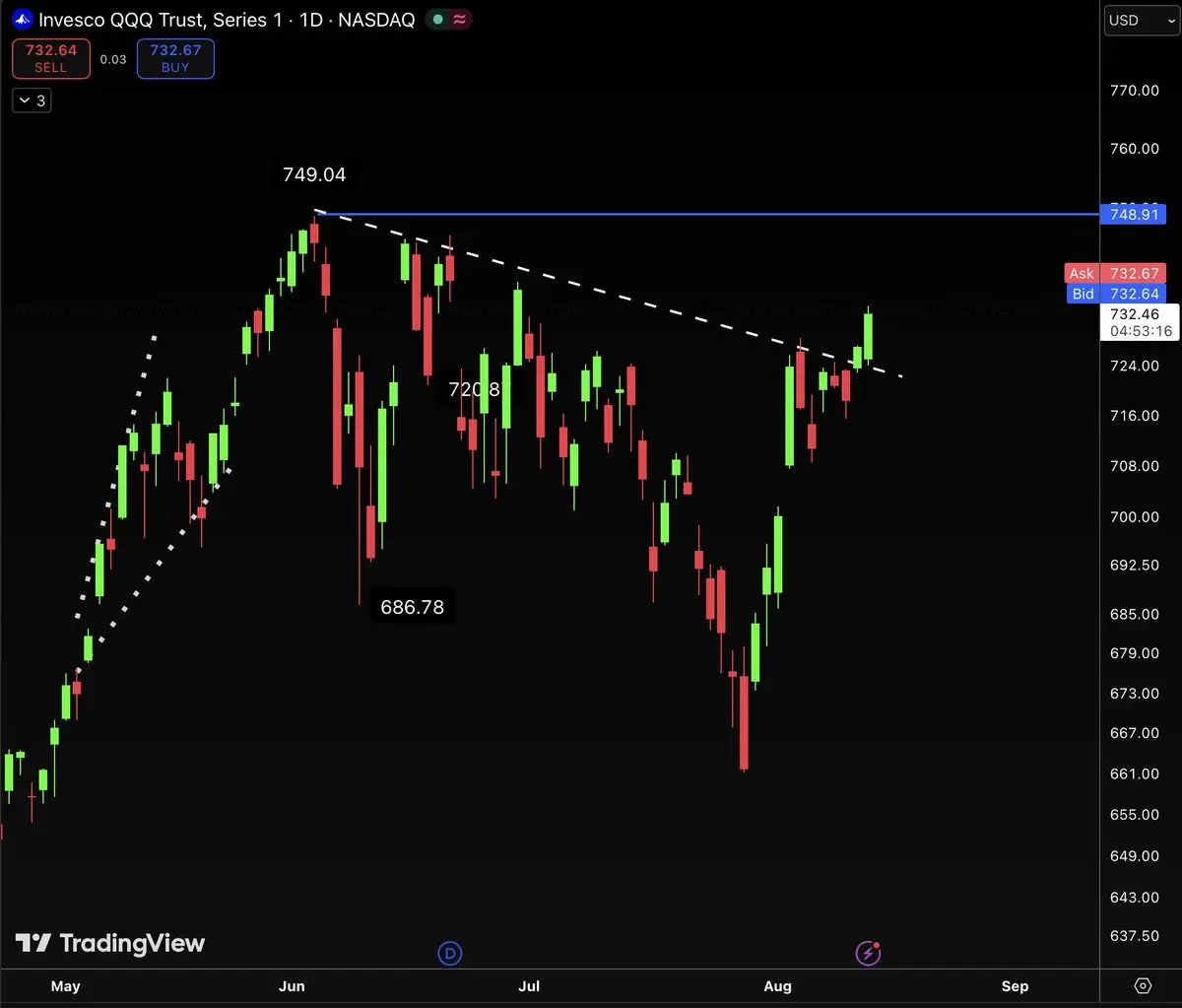Screen dimensions: 1182x1008
Task: Click the 686.78 low annotation label
Action: pyautogui.click(x=412, y=607)
